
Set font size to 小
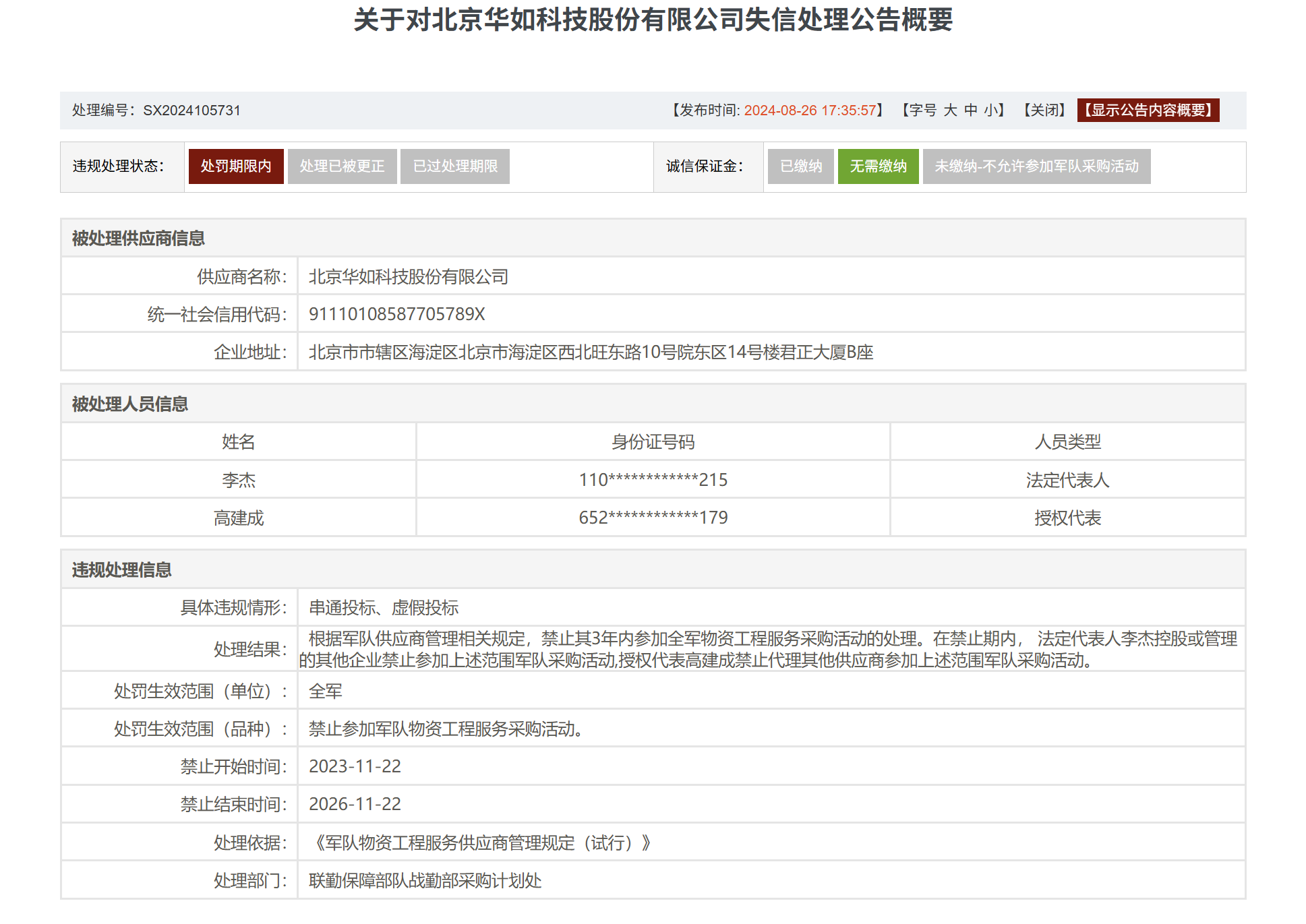point(990,110)
